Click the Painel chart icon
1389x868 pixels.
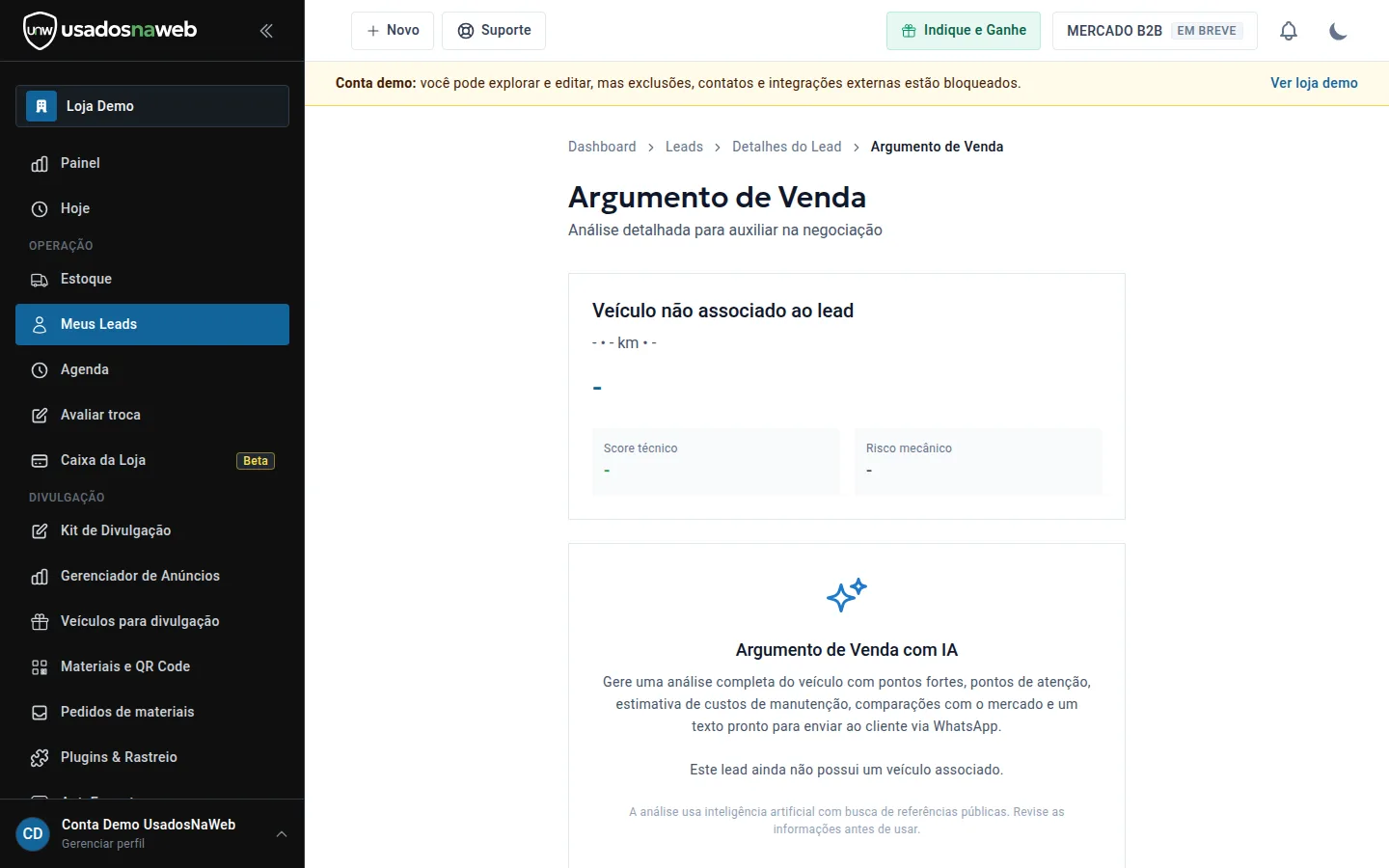[x=40, y=164]
